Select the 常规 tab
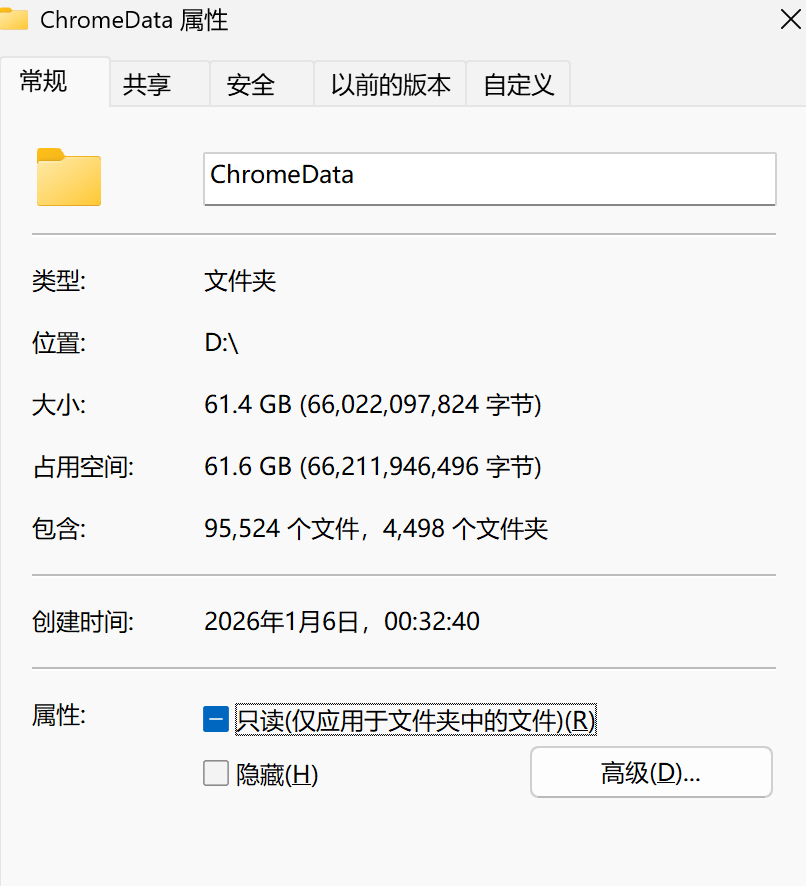Viewport: 806px width, 886px height. click(x=44, y=82)
